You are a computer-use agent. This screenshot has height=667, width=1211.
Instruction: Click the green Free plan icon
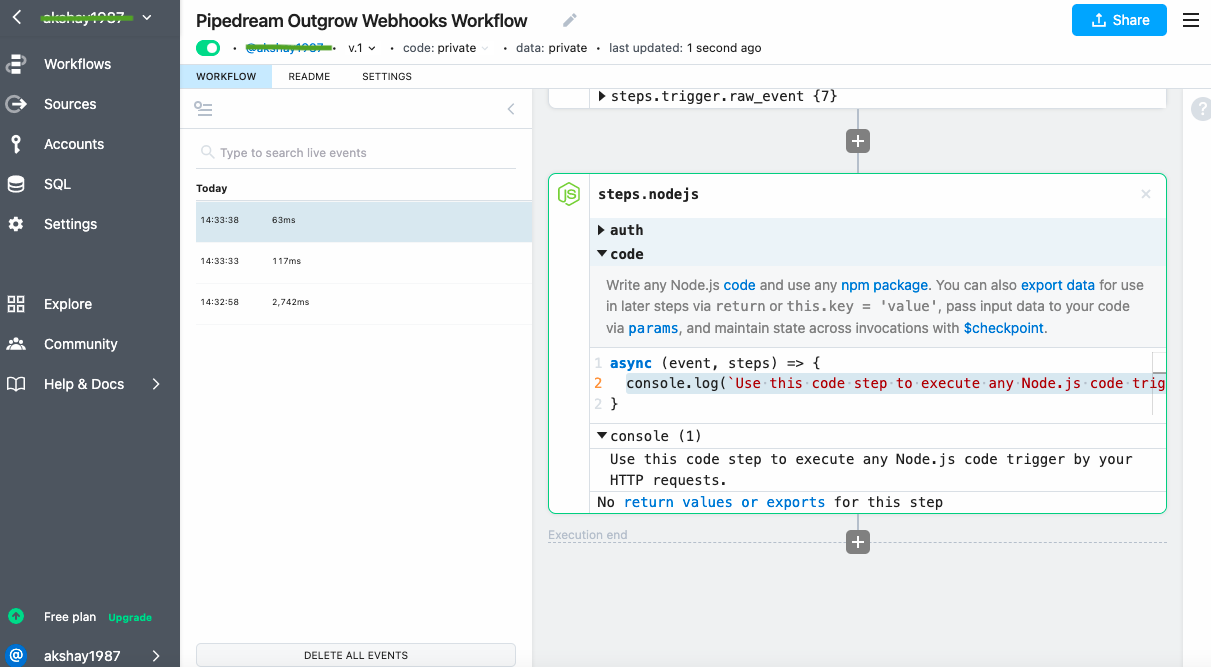tap(16, 617)
